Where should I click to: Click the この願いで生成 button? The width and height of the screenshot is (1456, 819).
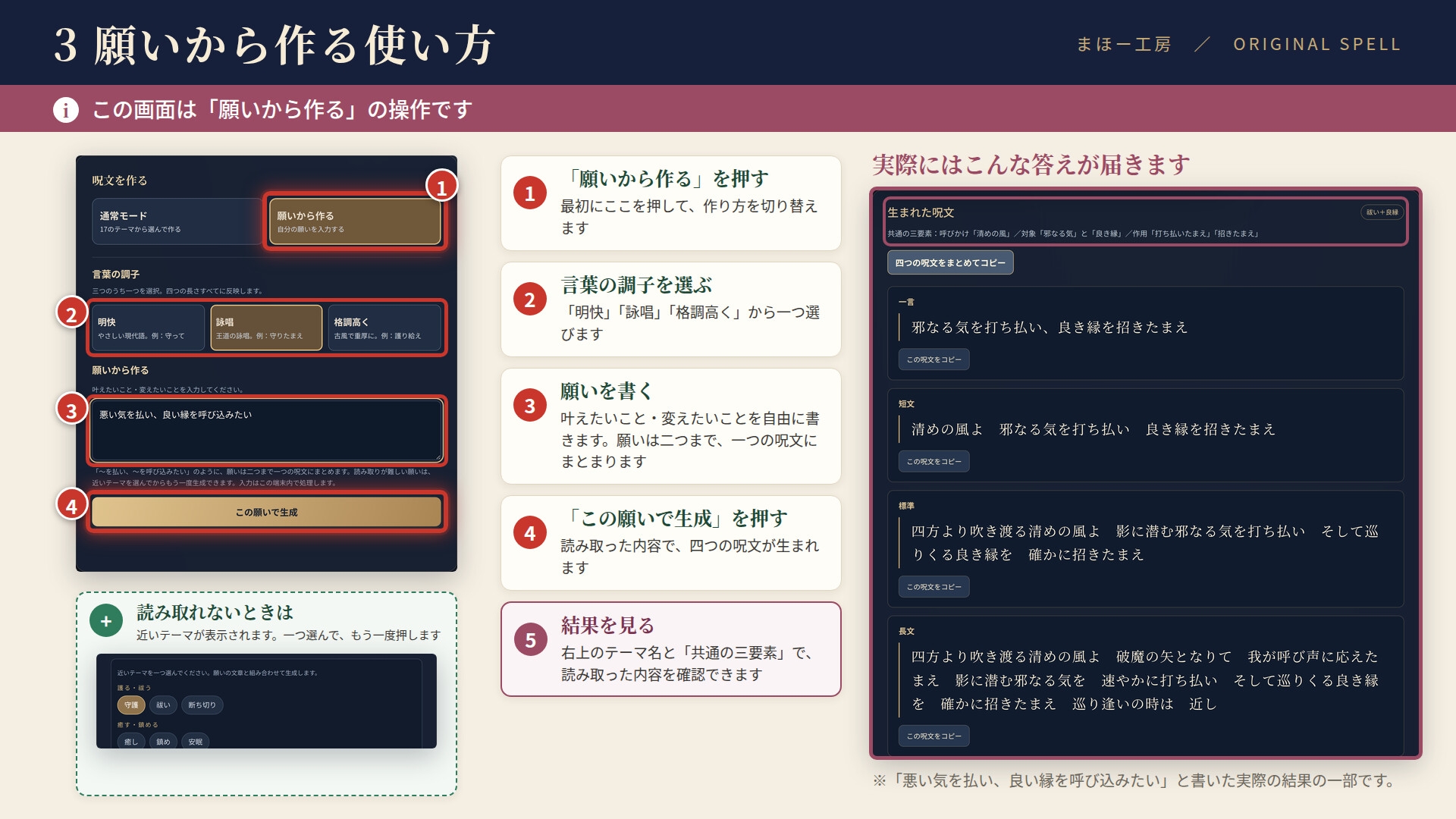[266, 512]
